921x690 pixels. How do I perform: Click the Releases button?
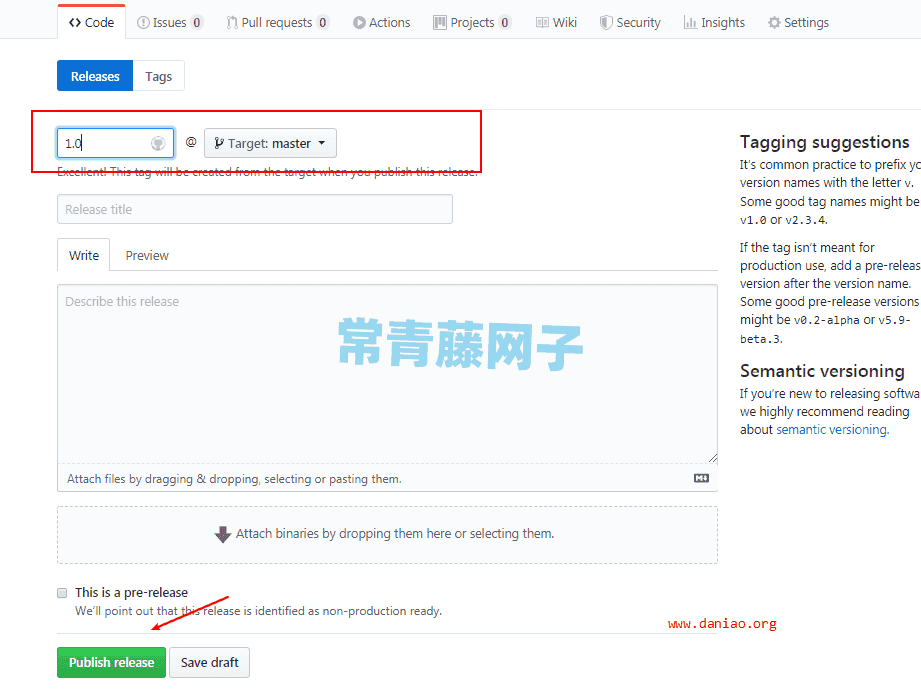tap(95, 76)
